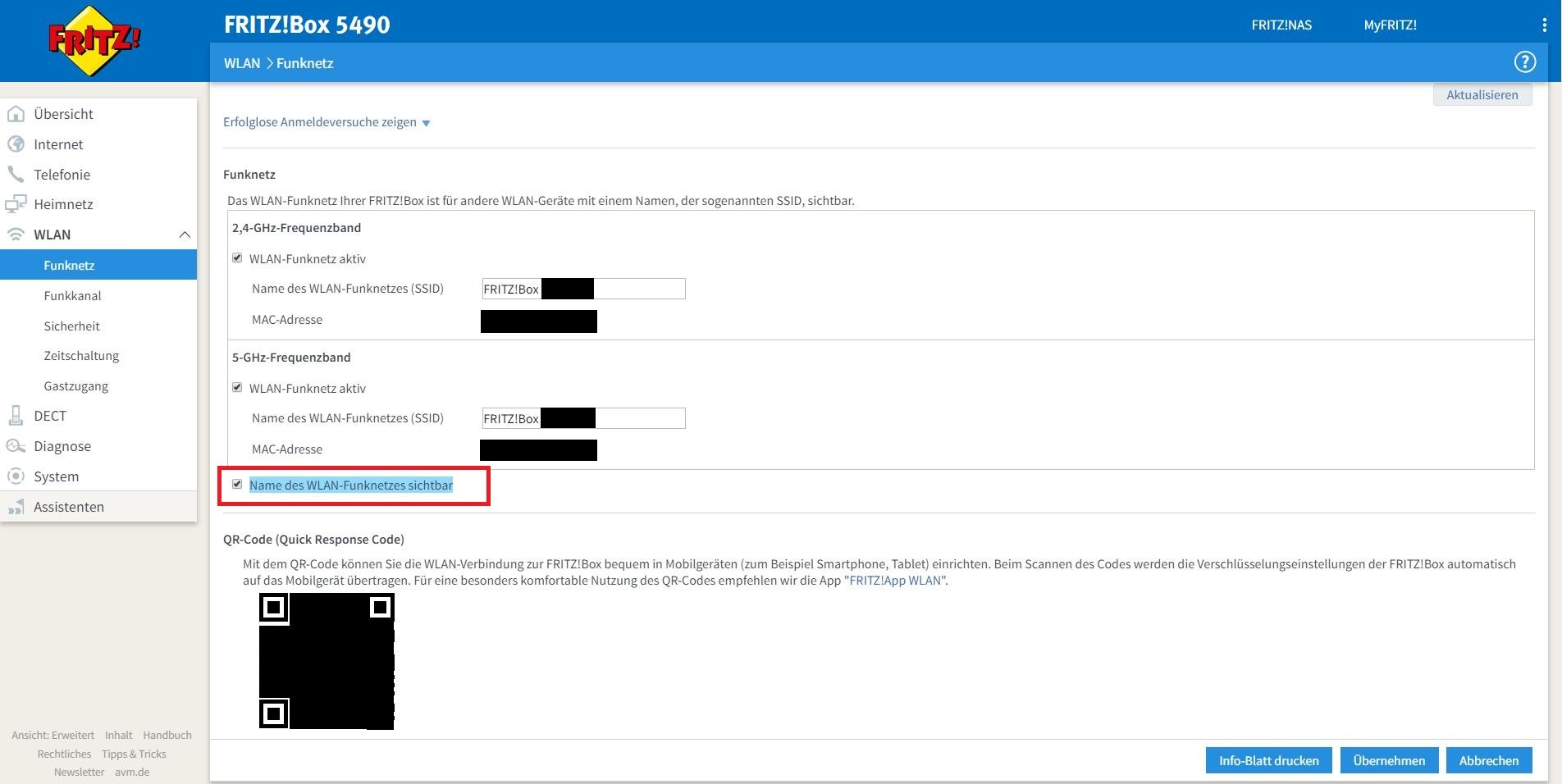
Task: Click the Funknetz breadcrumb text
Action: [305, 63]
